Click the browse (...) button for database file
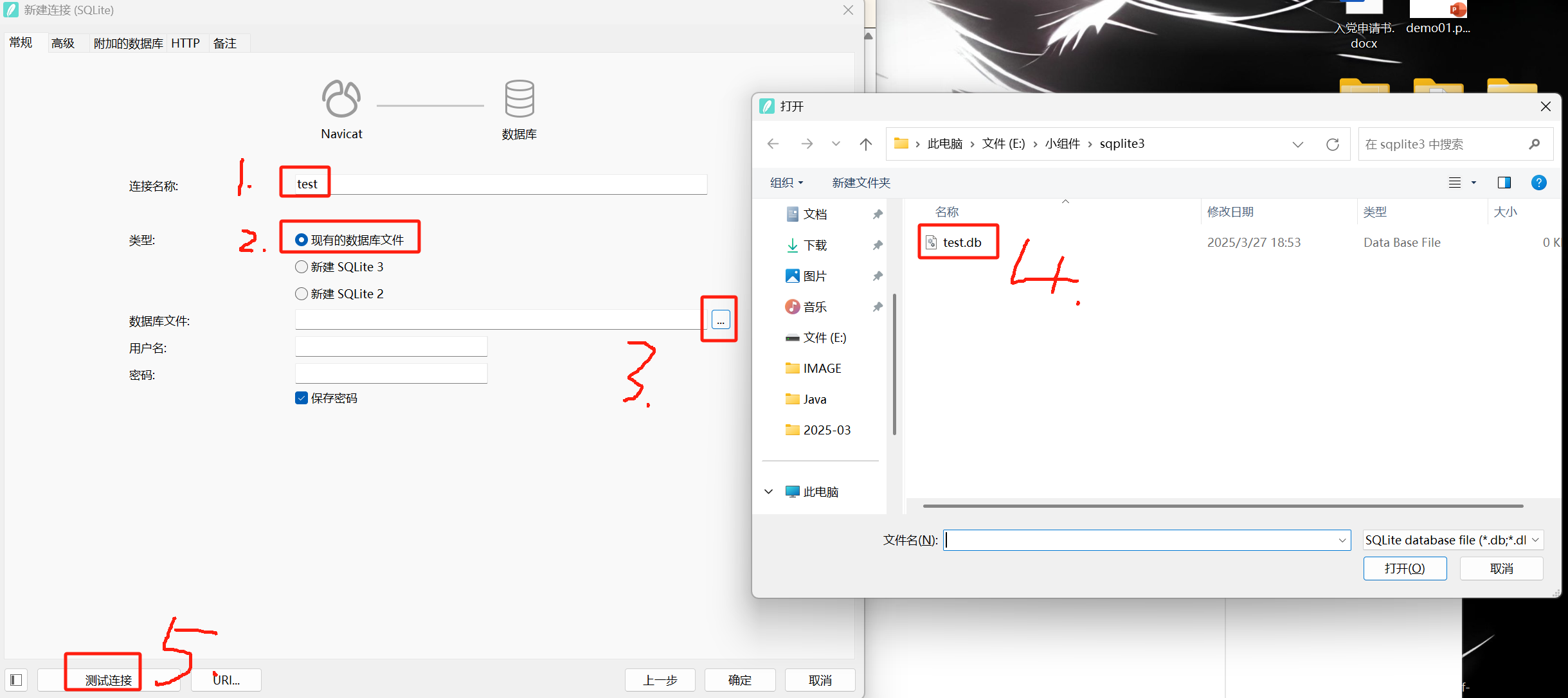This screenshot has width=1568, height=698. click(x=720, y=319)
